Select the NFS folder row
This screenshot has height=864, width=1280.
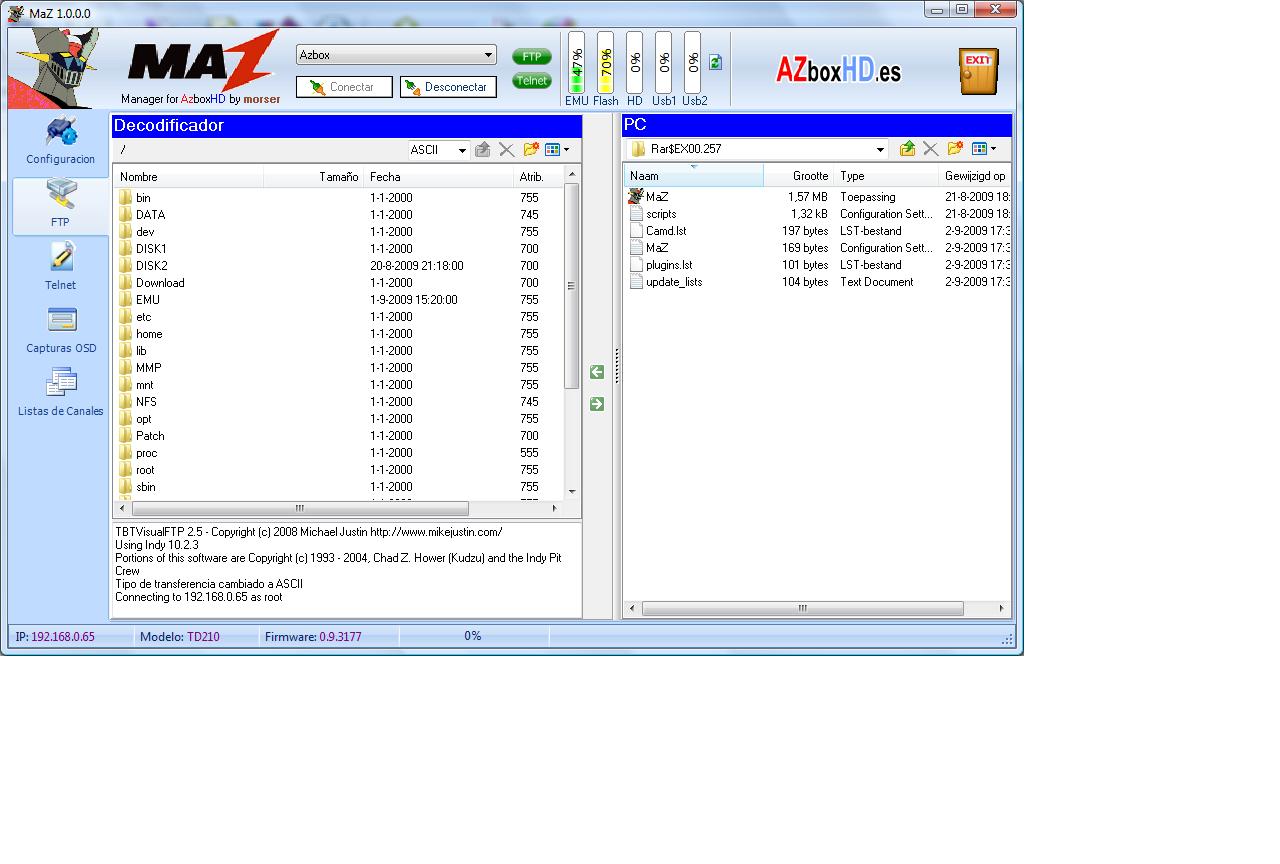pyautogui.click(x=339, y=402)
